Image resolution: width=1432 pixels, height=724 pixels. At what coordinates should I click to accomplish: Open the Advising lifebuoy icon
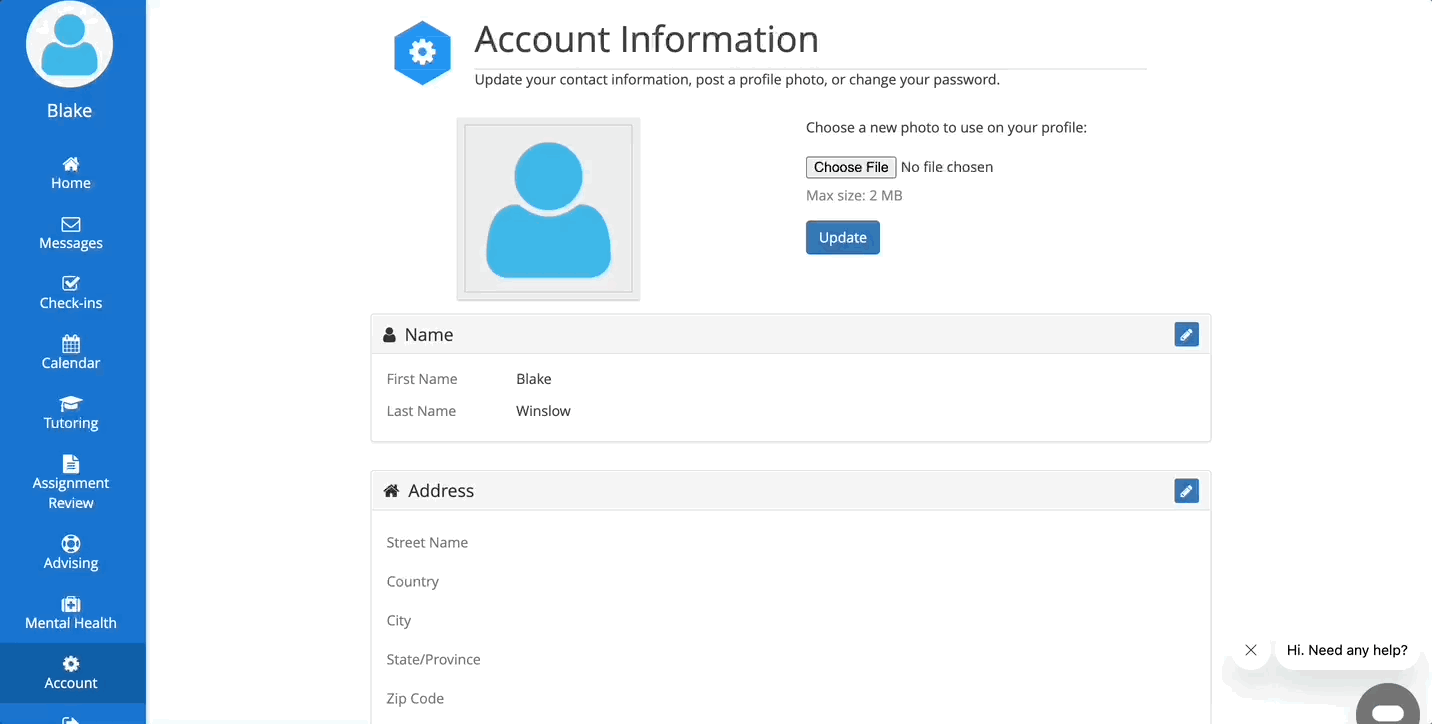click(x=70, y=544)
